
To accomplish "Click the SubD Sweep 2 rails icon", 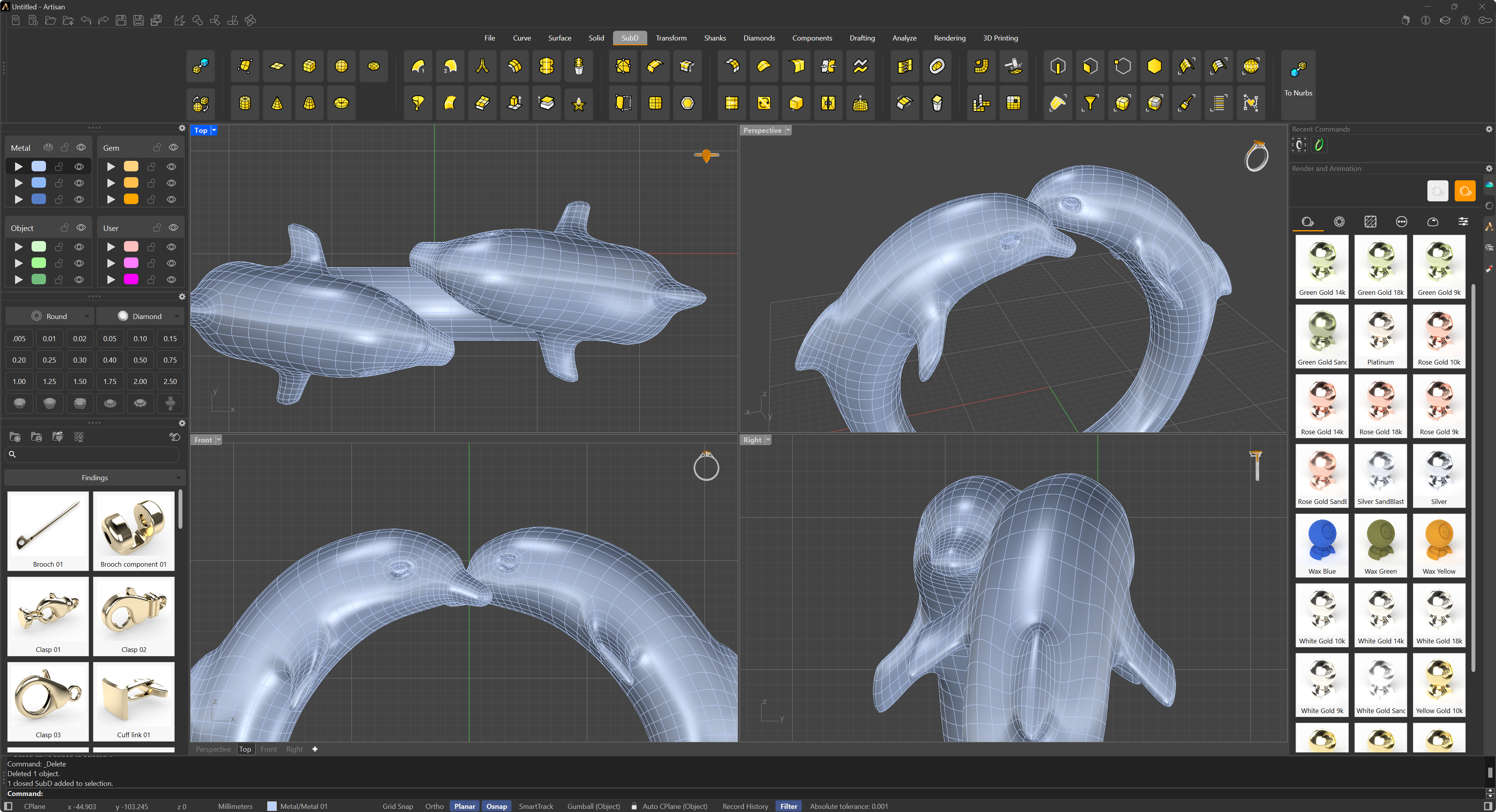I will [450, 66].
